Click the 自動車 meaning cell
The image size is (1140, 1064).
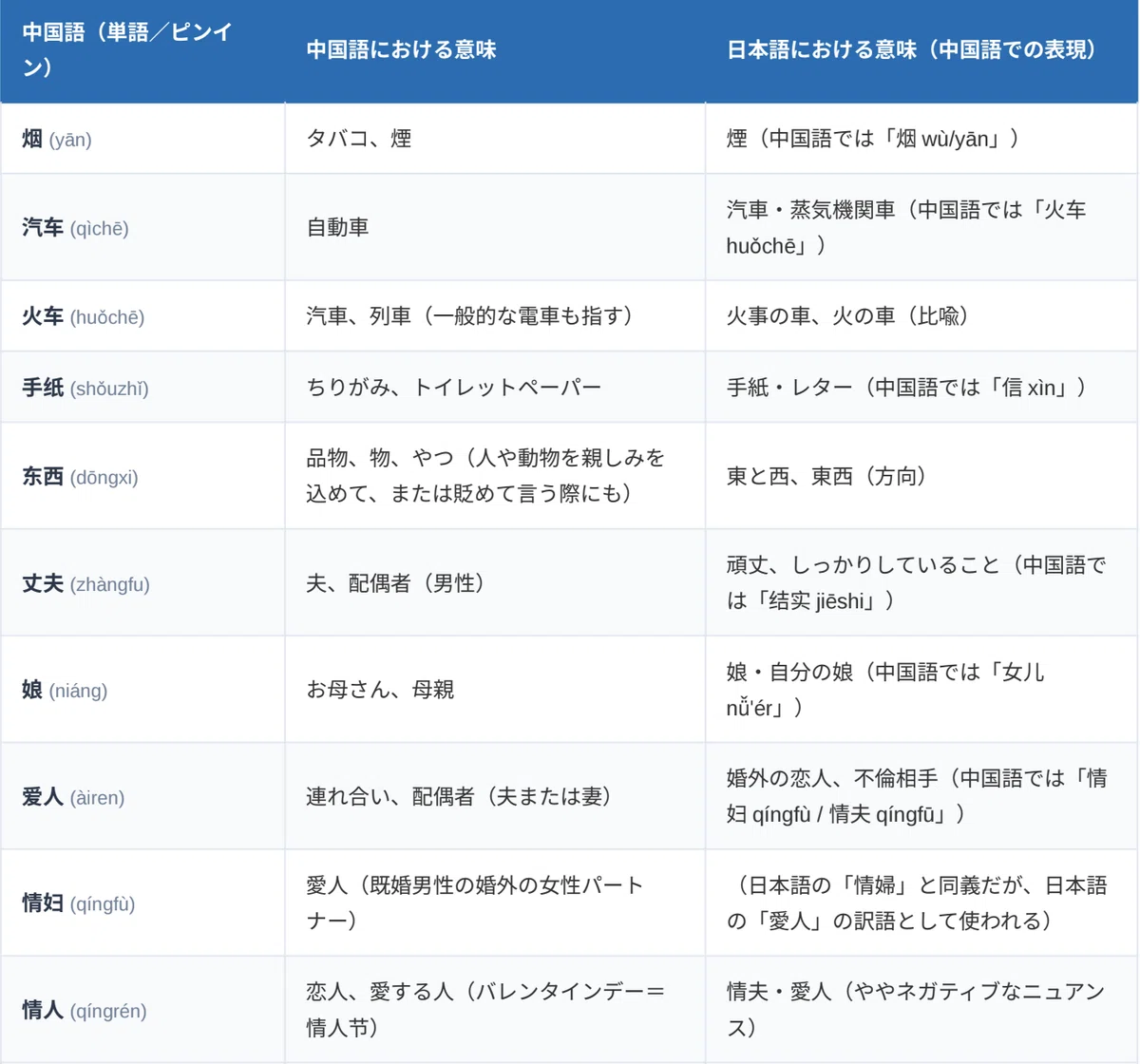[x=495, y=227]
